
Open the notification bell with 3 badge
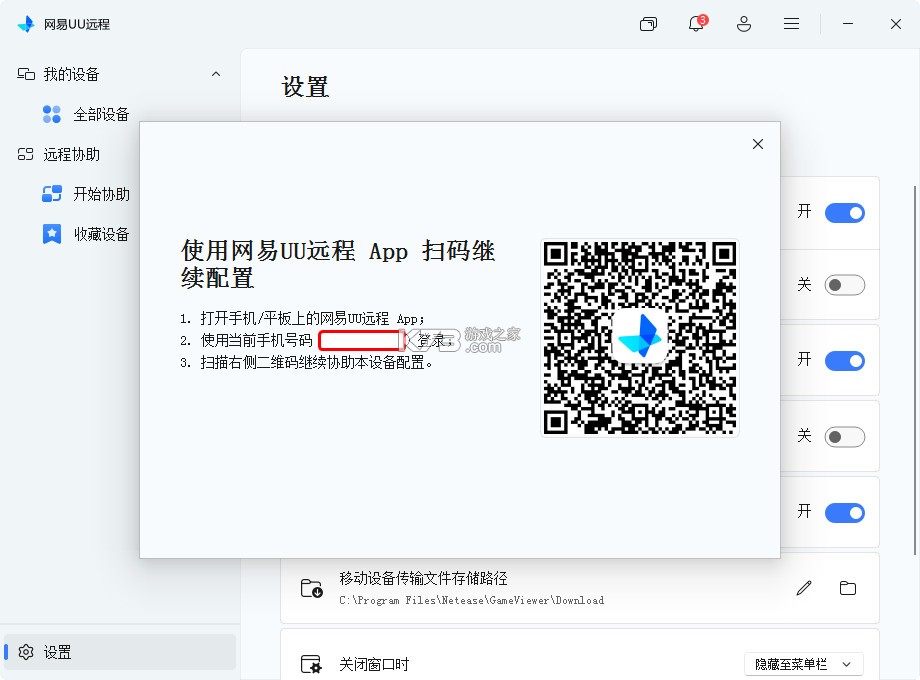coord(696,23)
